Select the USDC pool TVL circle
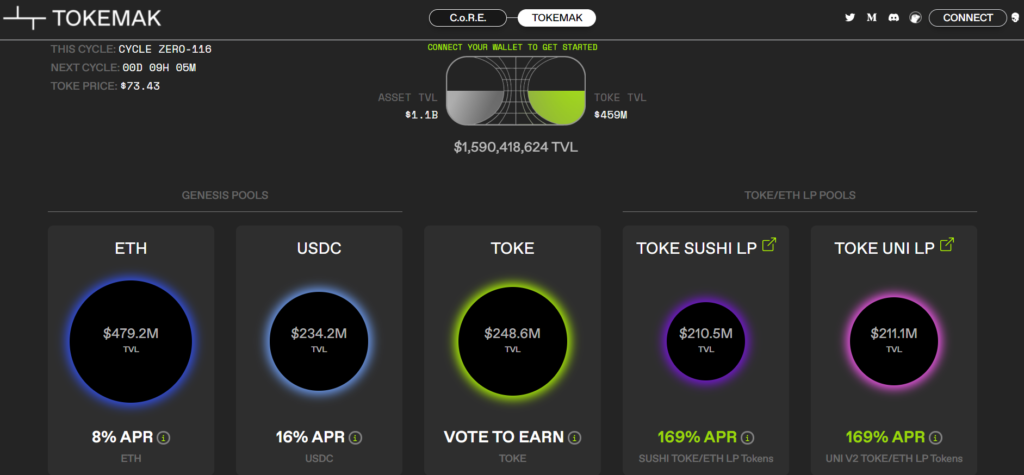1024x475 pixels. tap(319, 341)
